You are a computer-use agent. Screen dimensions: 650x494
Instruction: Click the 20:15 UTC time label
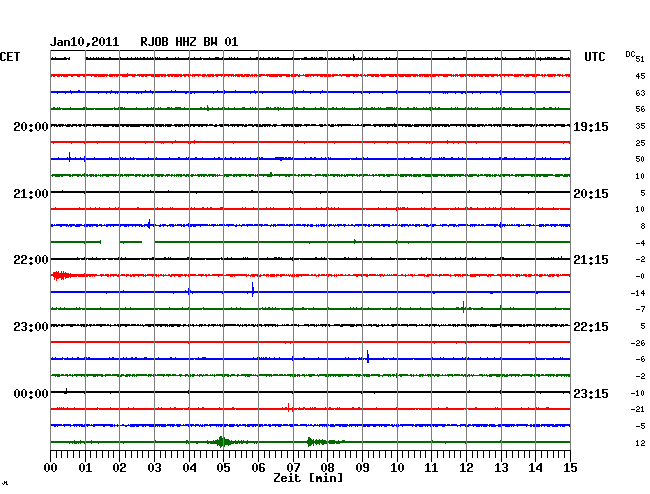pyautogui.click(x=591, y=194)
